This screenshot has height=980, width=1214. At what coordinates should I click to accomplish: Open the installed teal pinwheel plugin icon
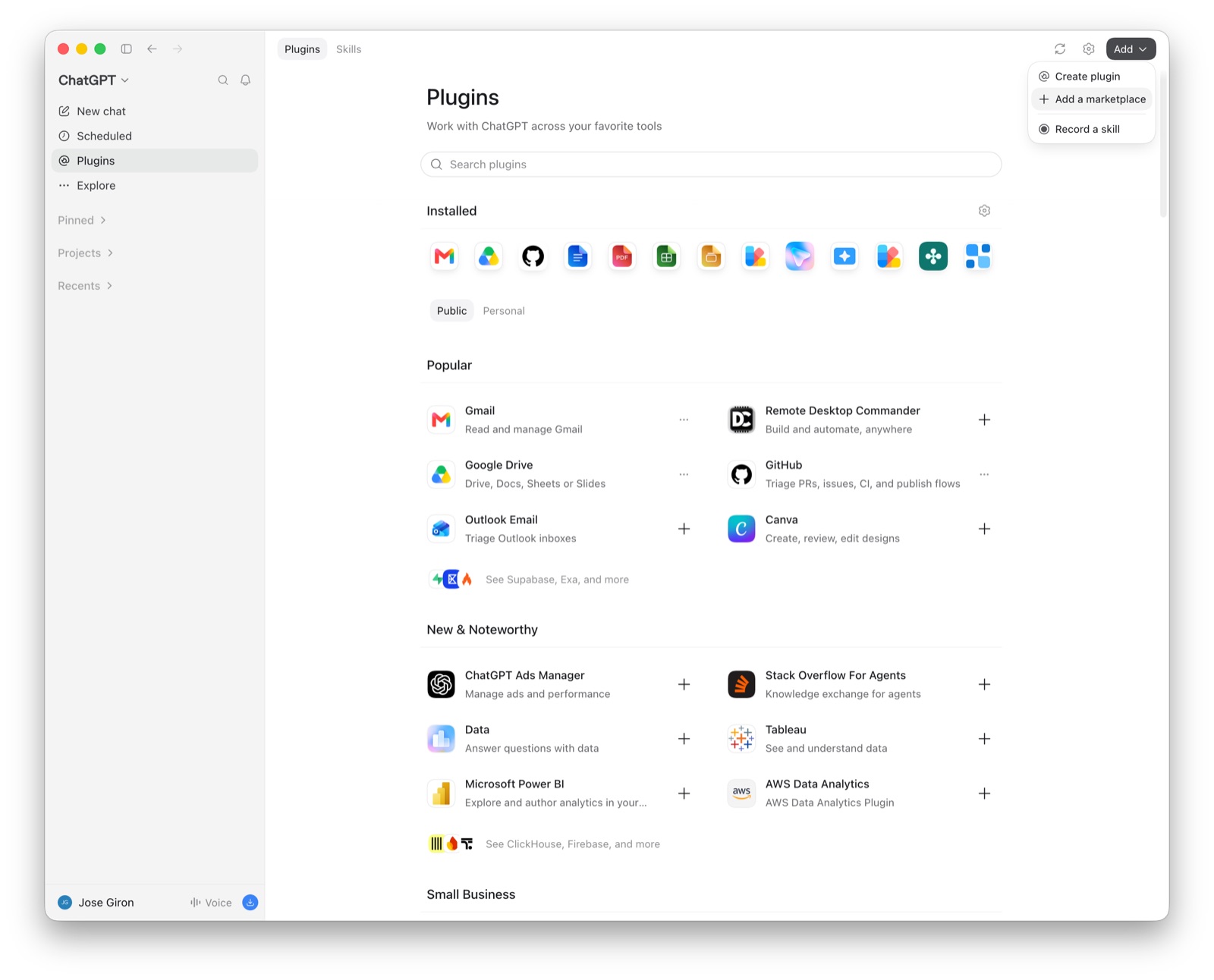[933, 256]
